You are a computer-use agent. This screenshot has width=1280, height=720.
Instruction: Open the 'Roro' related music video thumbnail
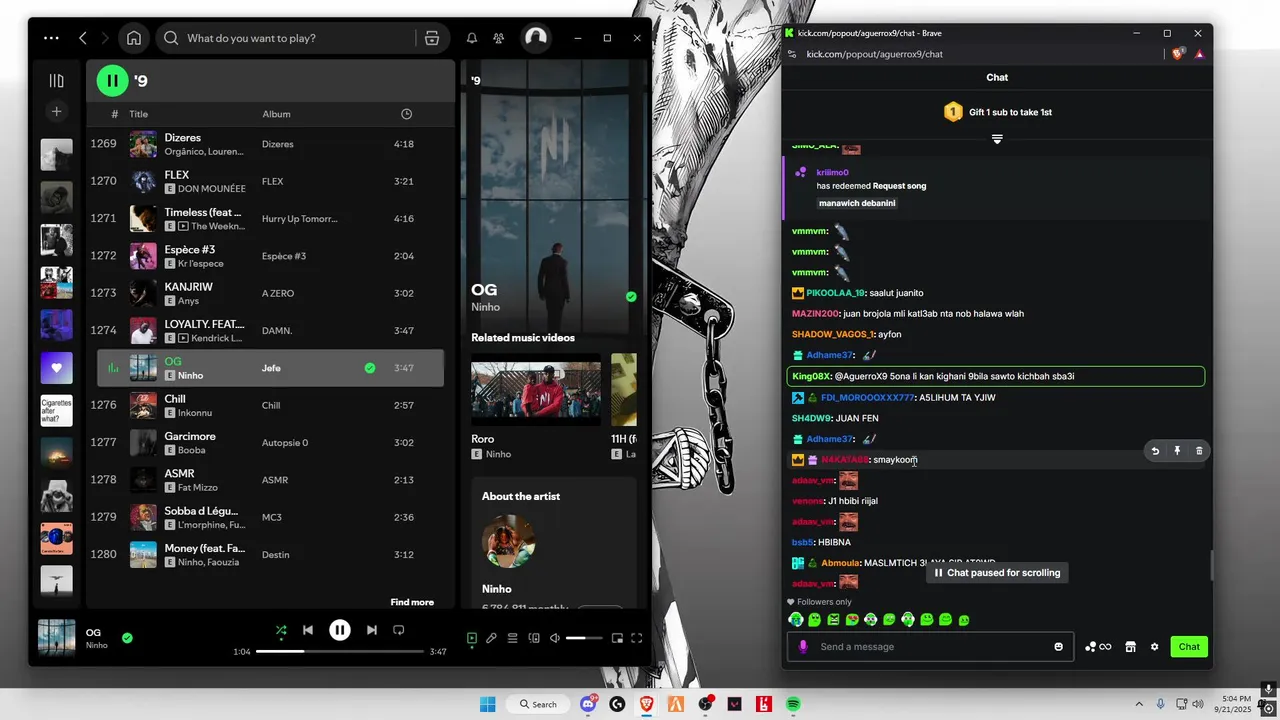[536, 391]
